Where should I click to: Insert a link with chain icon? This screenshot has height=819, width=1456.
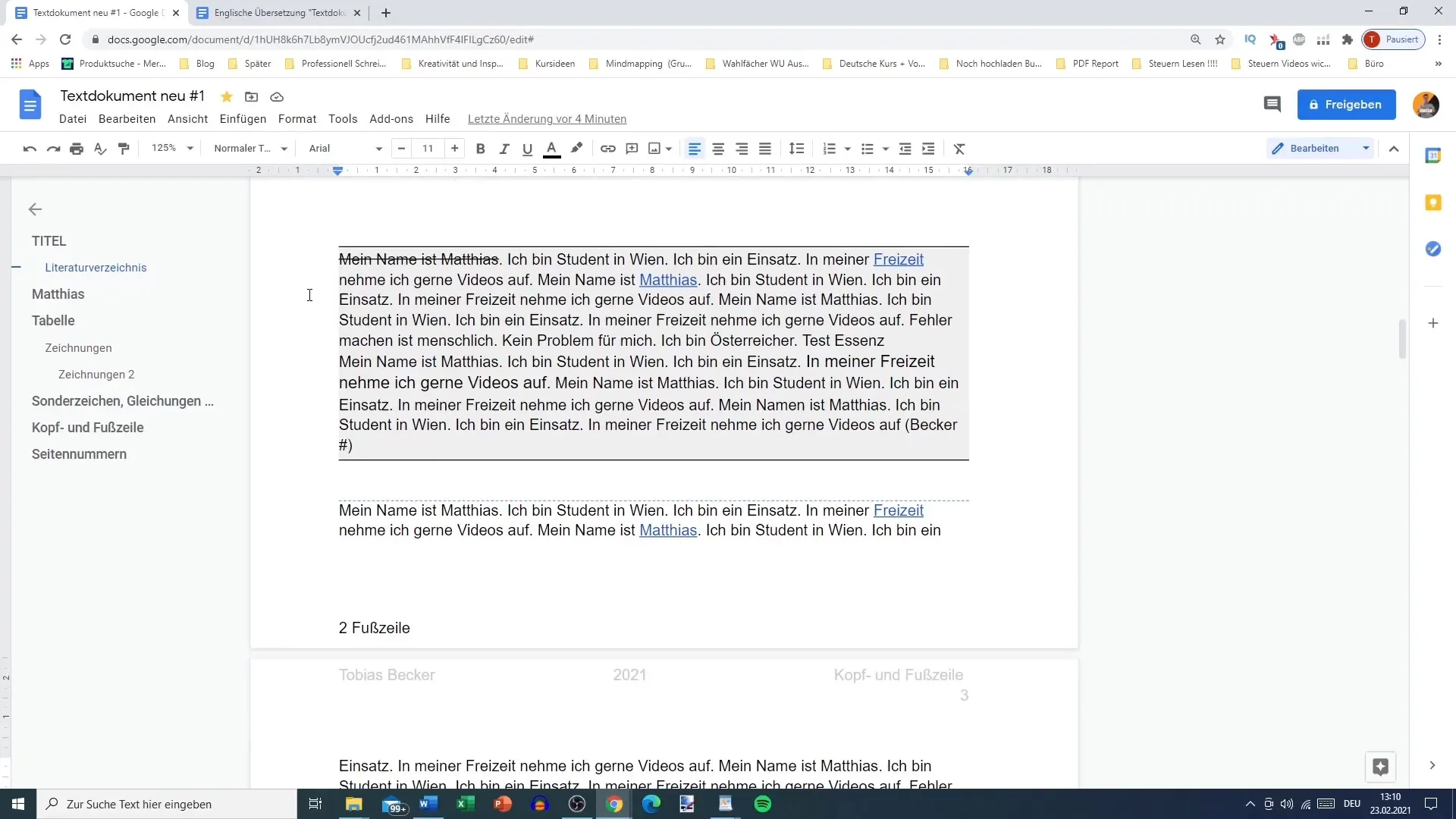coord(608,149)
